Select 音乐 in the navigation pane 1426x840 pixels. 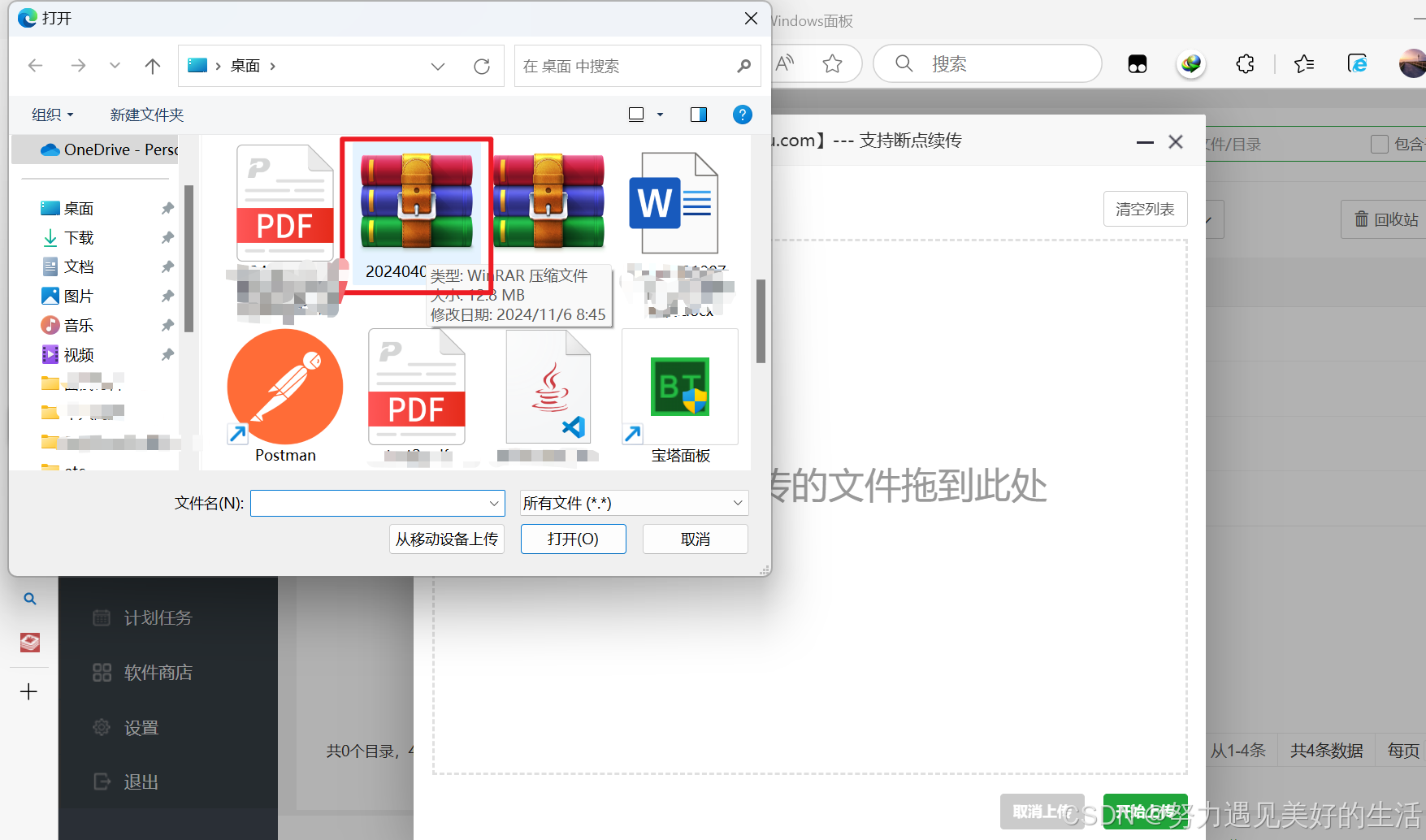(x=79, y=326)
